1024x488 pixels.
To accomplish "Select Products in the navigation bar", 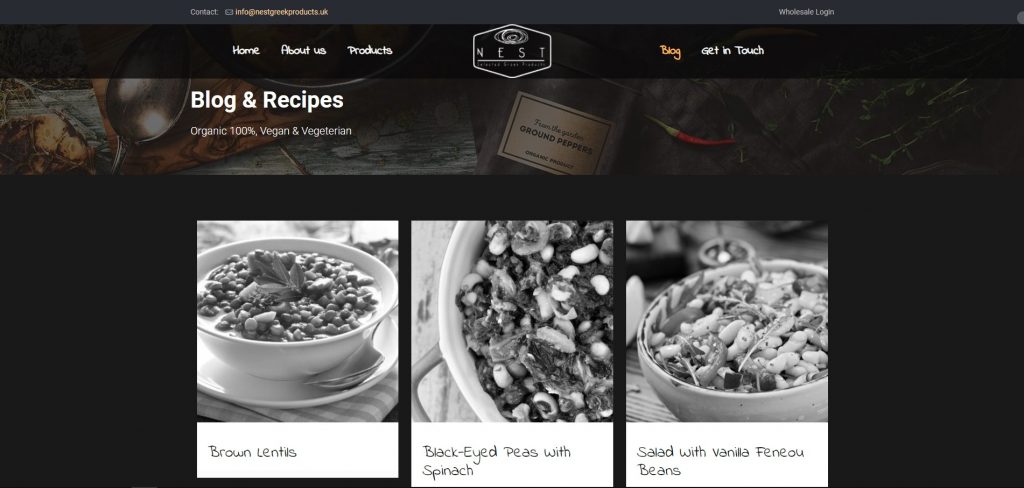I will click(370, 50).
